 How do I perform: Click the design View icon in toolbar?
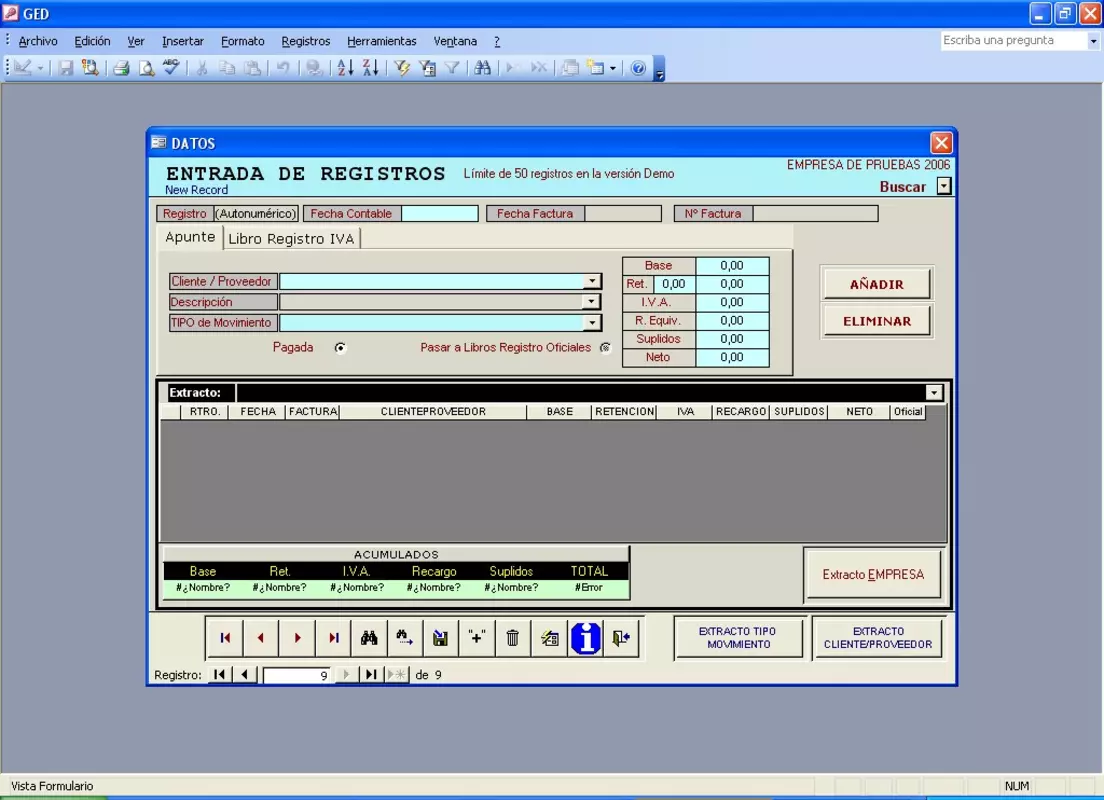[23, 68]
